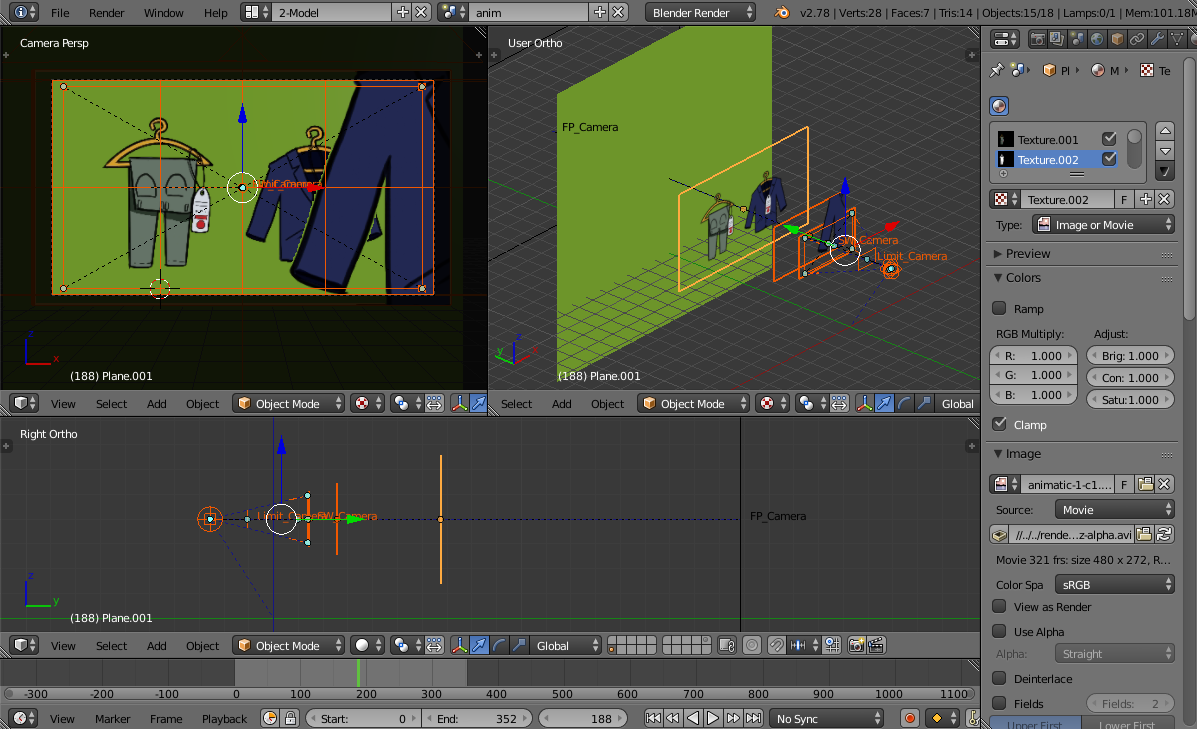Enable the Use Alpha checkbox

[x=999, y=631]
